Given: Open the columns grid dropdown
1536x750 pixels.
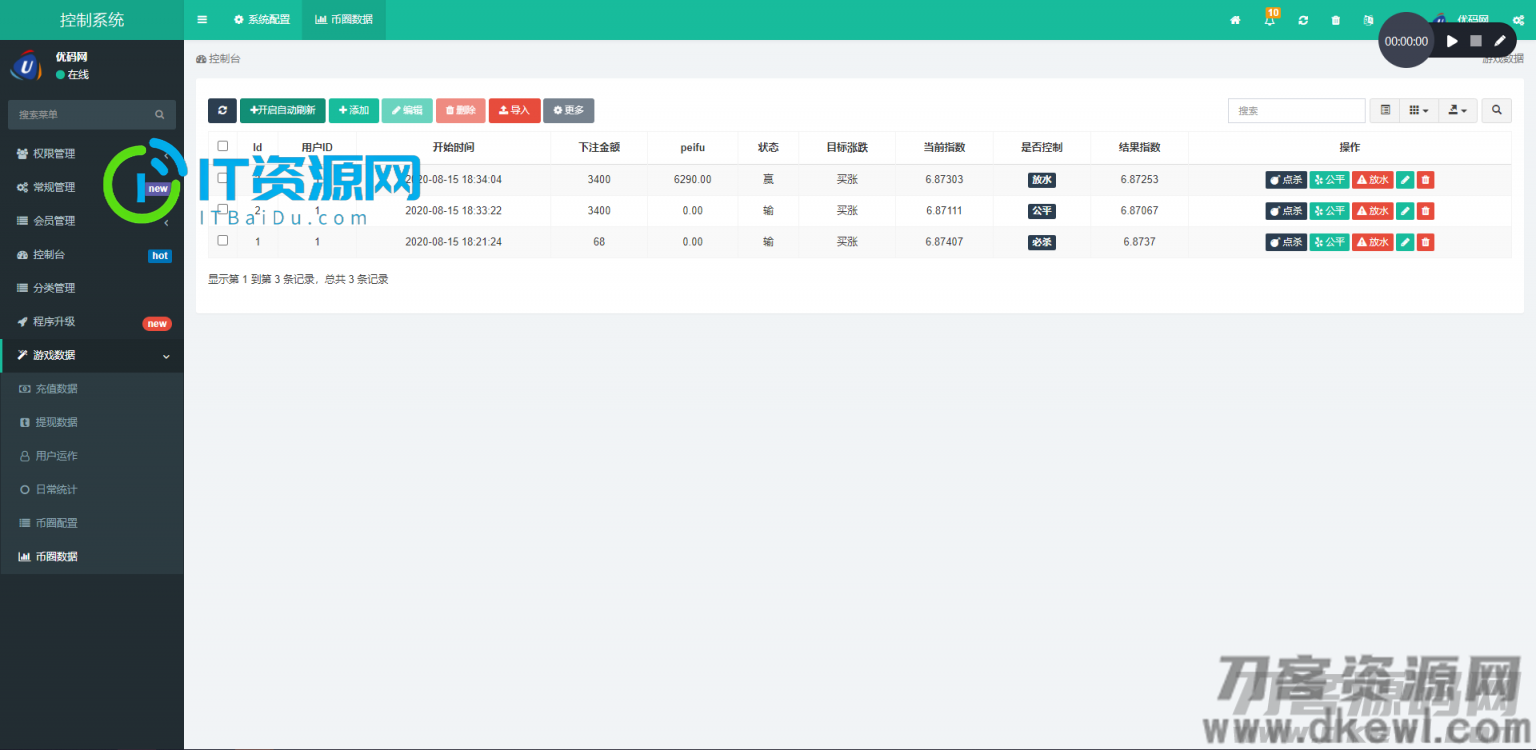Looking at the screenshot, I should [1419, 110].
